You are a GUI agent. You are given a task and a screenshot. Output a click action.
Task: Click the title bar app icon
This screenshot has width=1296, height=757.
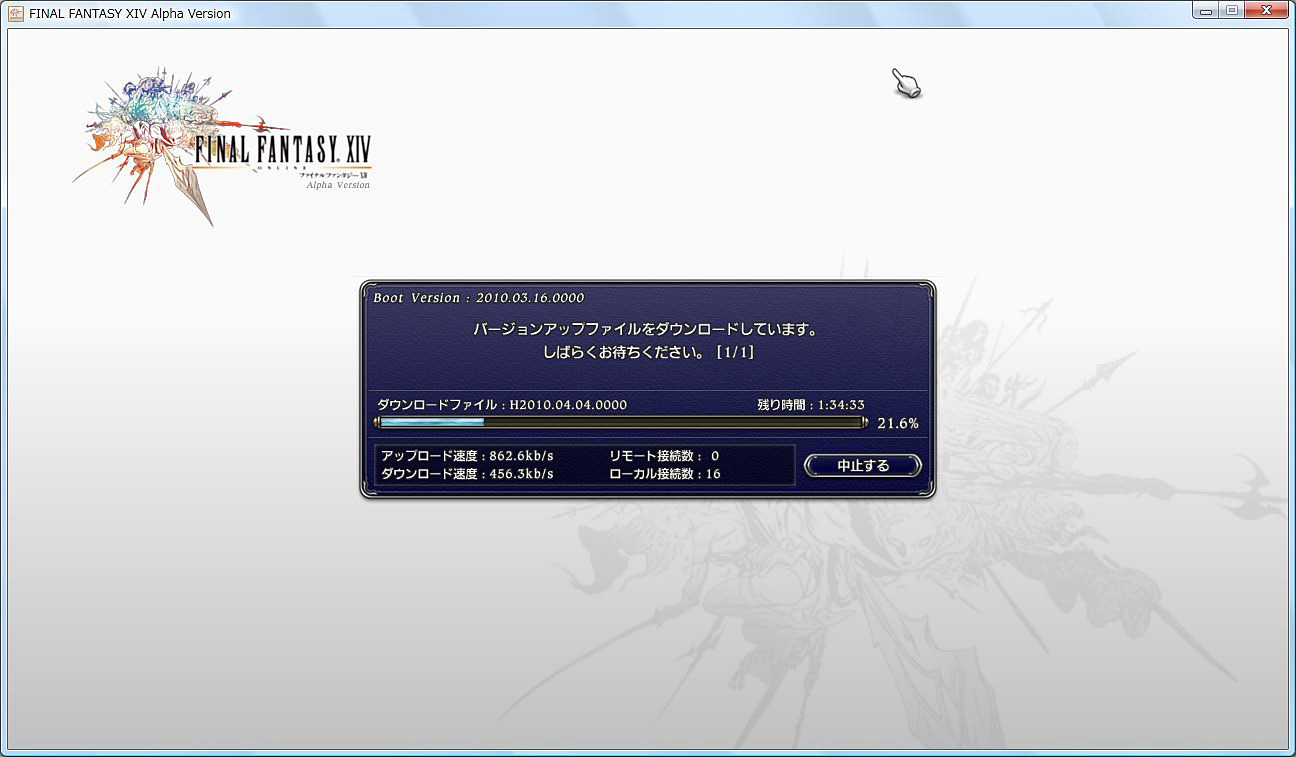[x=16, y=13]
